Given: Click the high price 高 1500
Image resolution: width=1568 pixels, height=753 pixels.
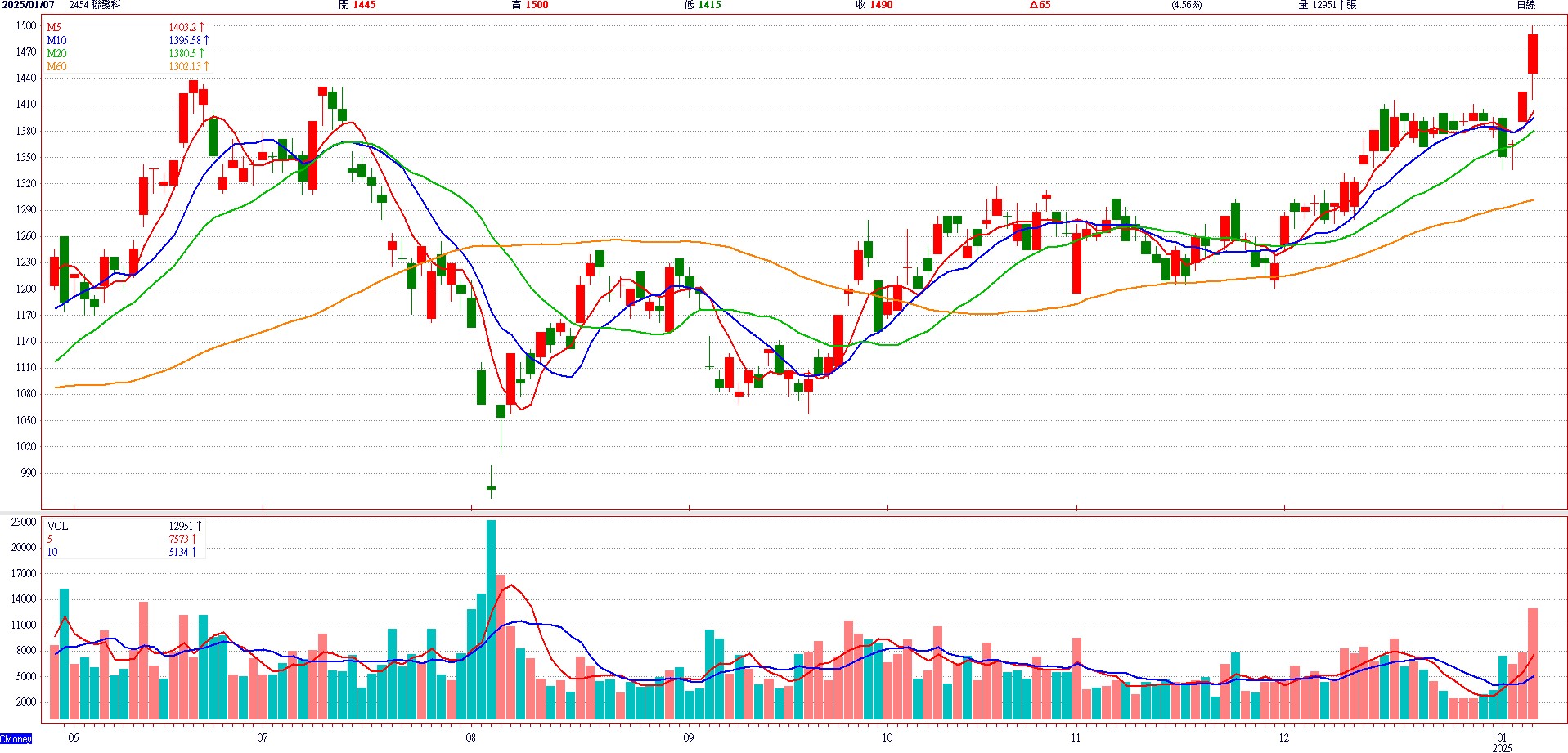Looking at the screenshot, I should tap(530, 5).
